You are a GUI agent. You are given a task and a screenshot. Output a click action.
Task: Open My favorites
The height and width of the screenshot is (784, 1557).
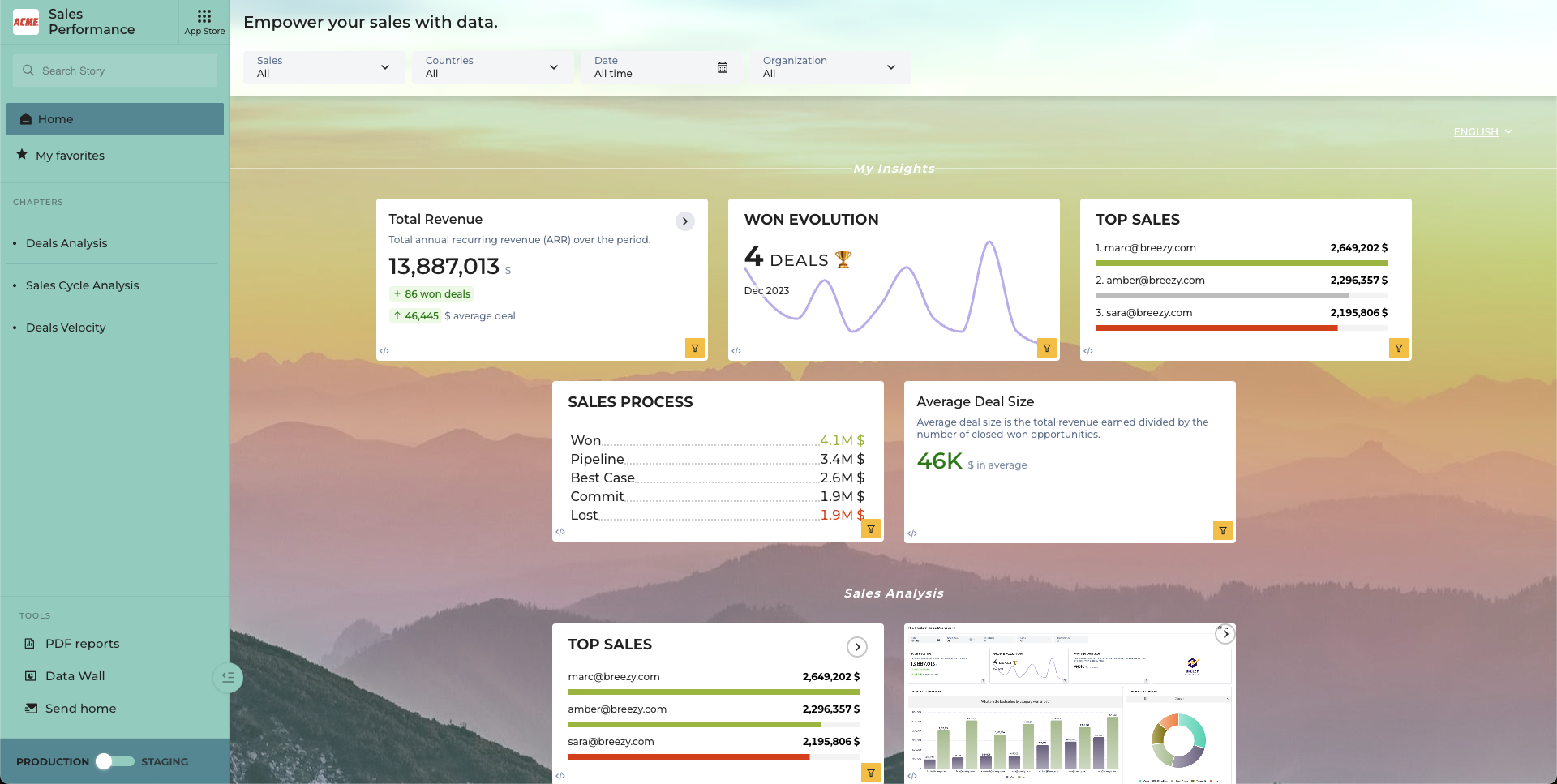point(70,155)
